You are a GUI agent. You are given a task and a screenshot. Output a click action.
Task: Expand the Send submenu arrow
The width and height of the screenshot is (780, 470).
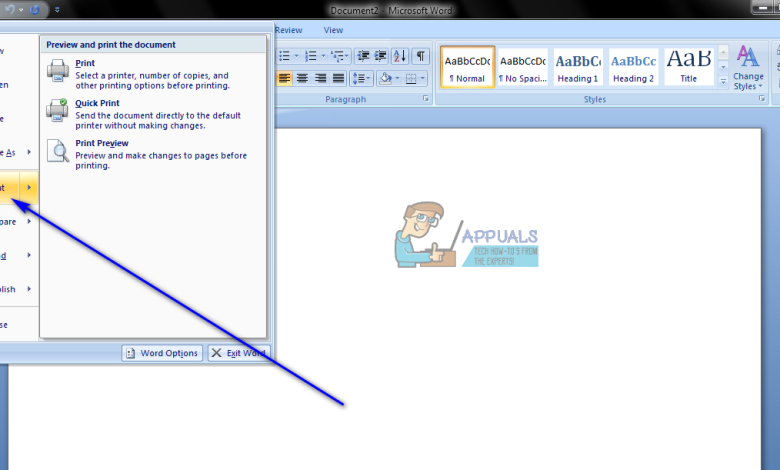click(x=29, y=255)
